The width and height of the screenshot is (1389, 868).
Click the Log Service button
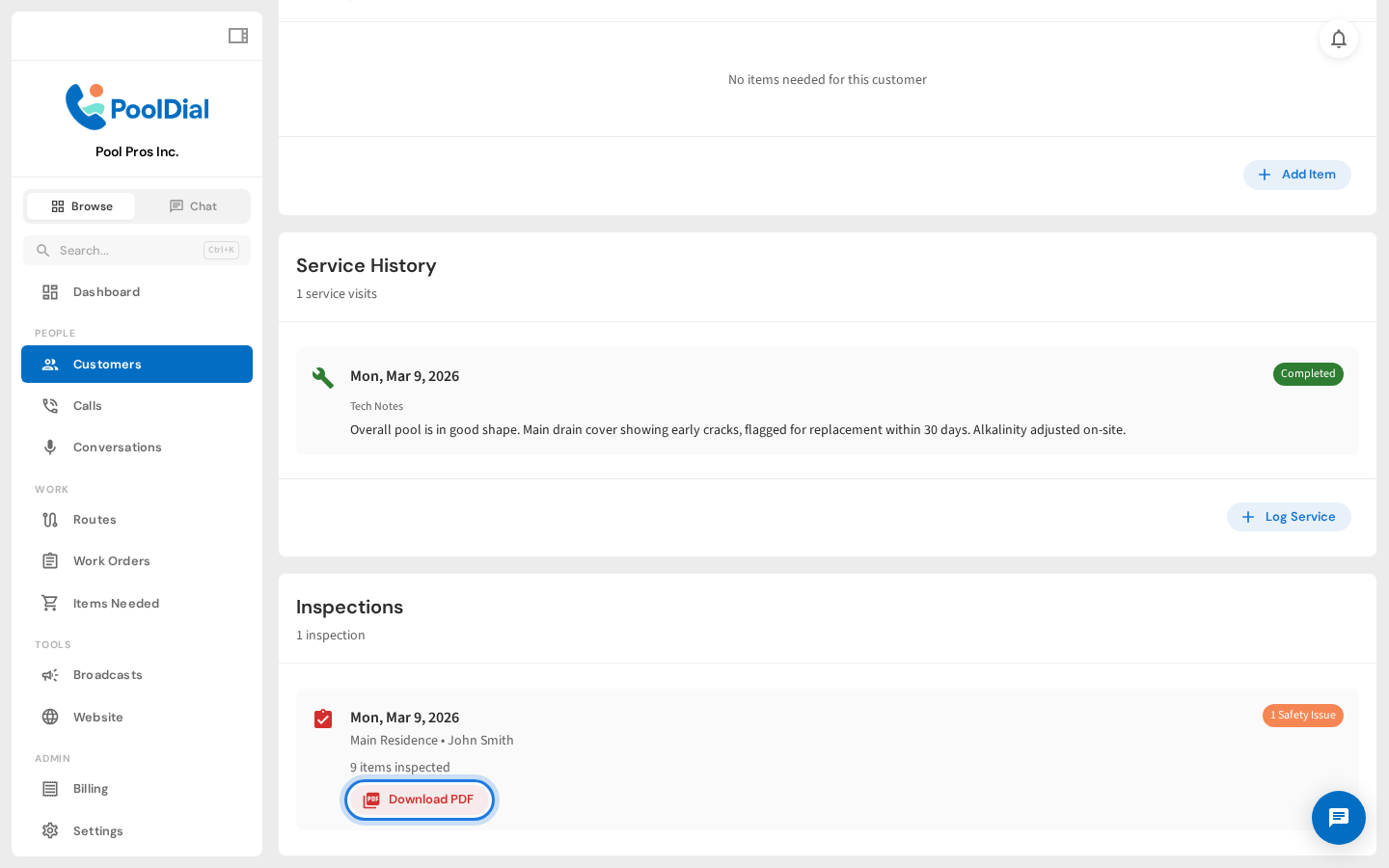(x=1289, y=517)
